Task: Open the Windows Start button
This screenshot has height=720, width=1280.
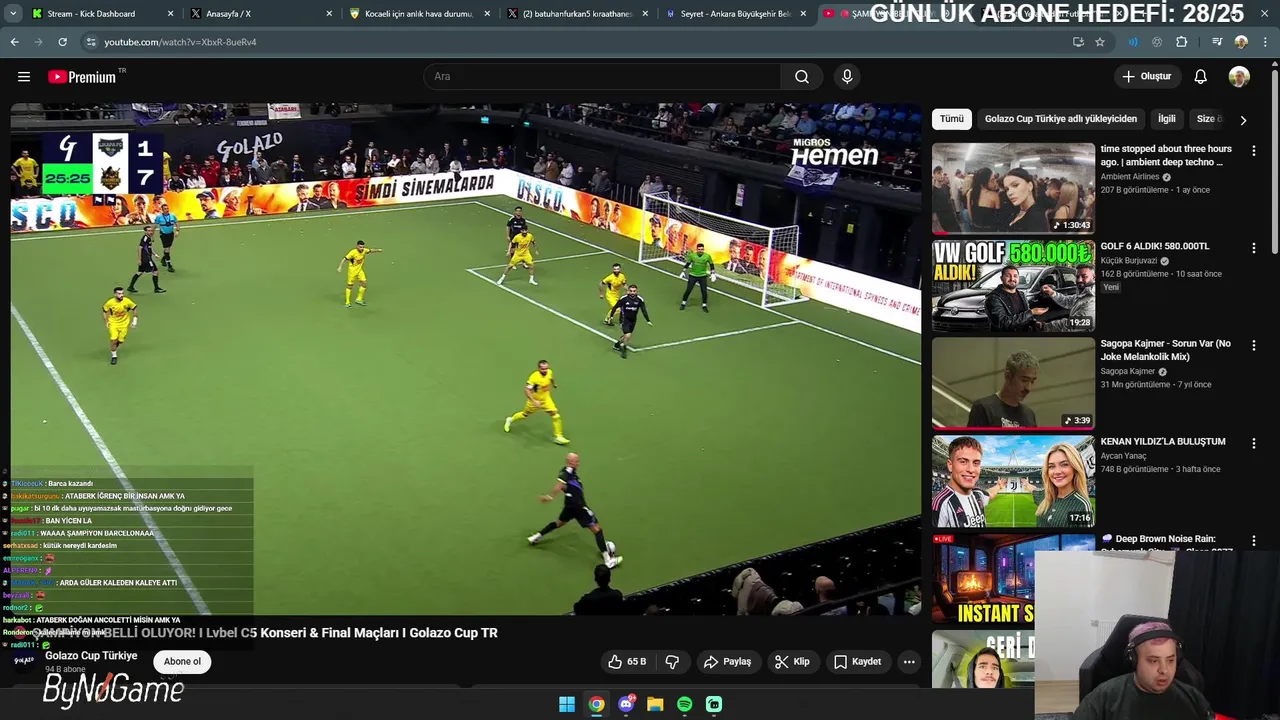Action: tap(567, 704)
